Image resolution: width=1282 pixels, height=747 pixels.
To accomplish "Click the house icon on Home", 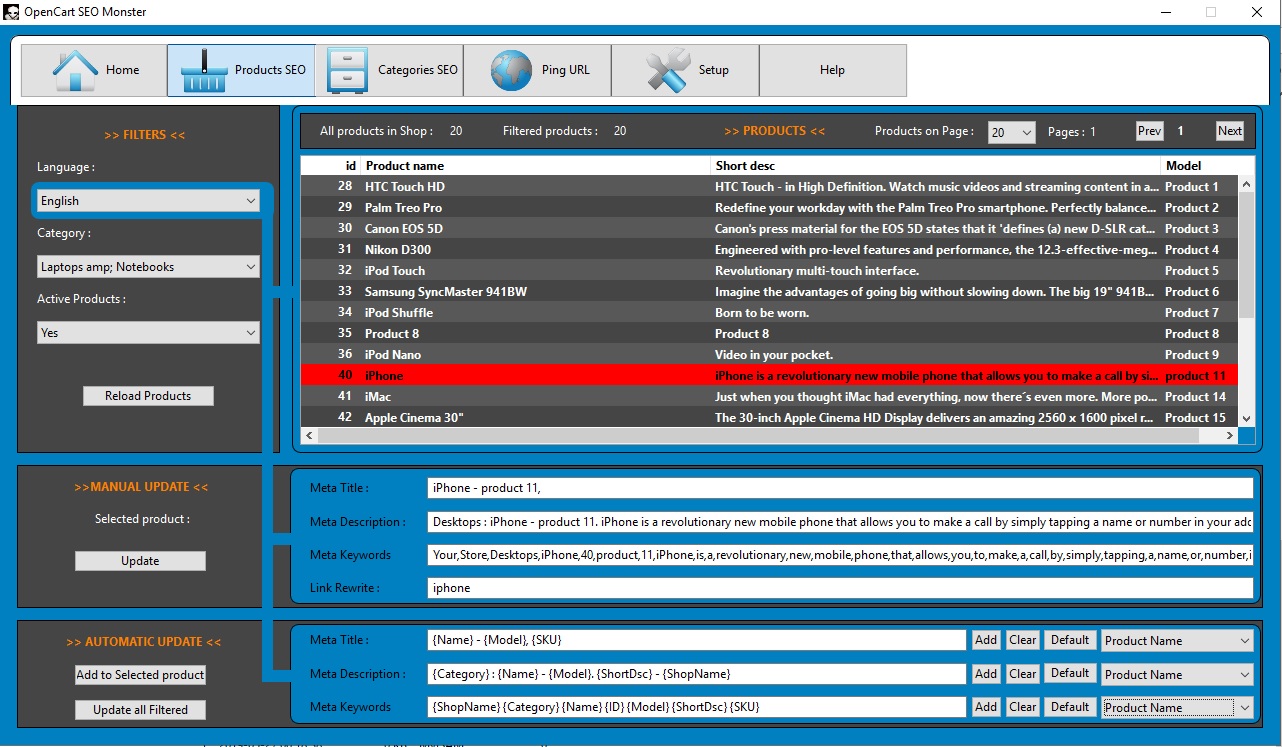I will point(75,71).
